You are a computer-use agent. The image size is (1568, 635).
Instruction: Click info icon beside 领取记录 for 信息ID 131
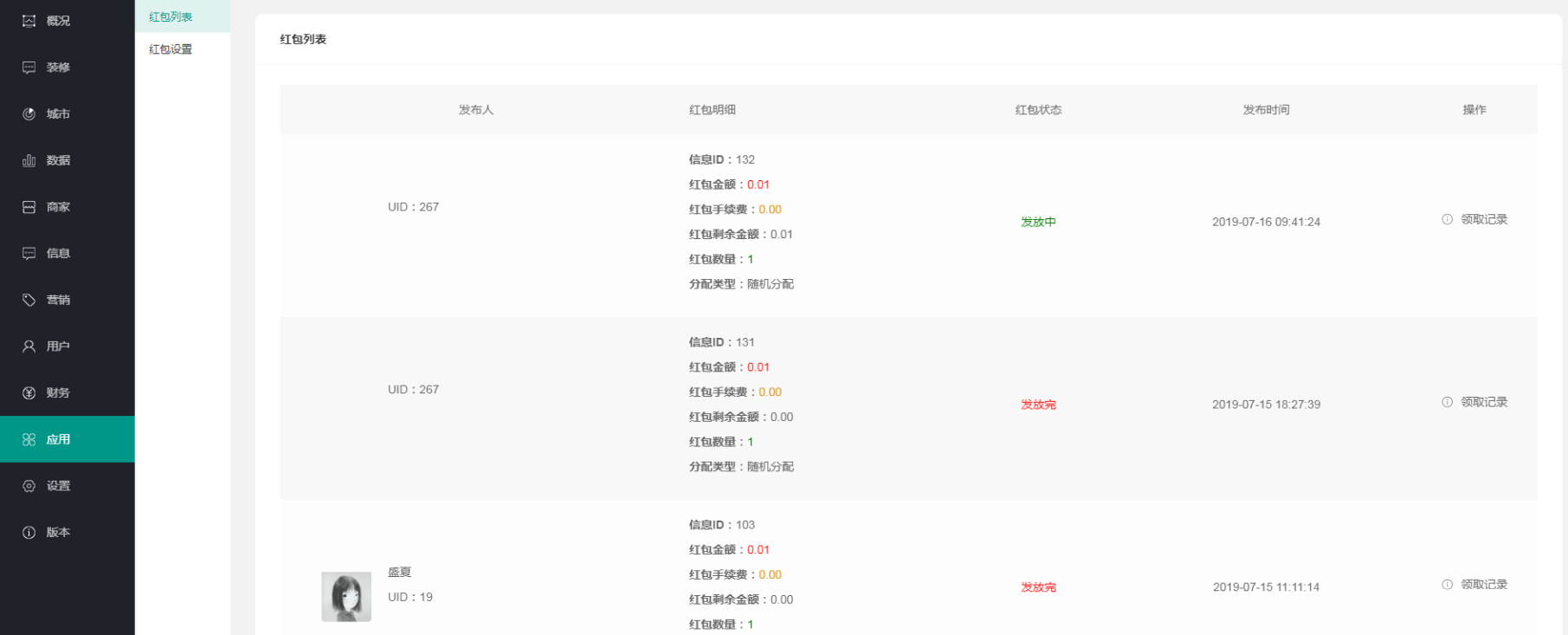click(1447, 402)
